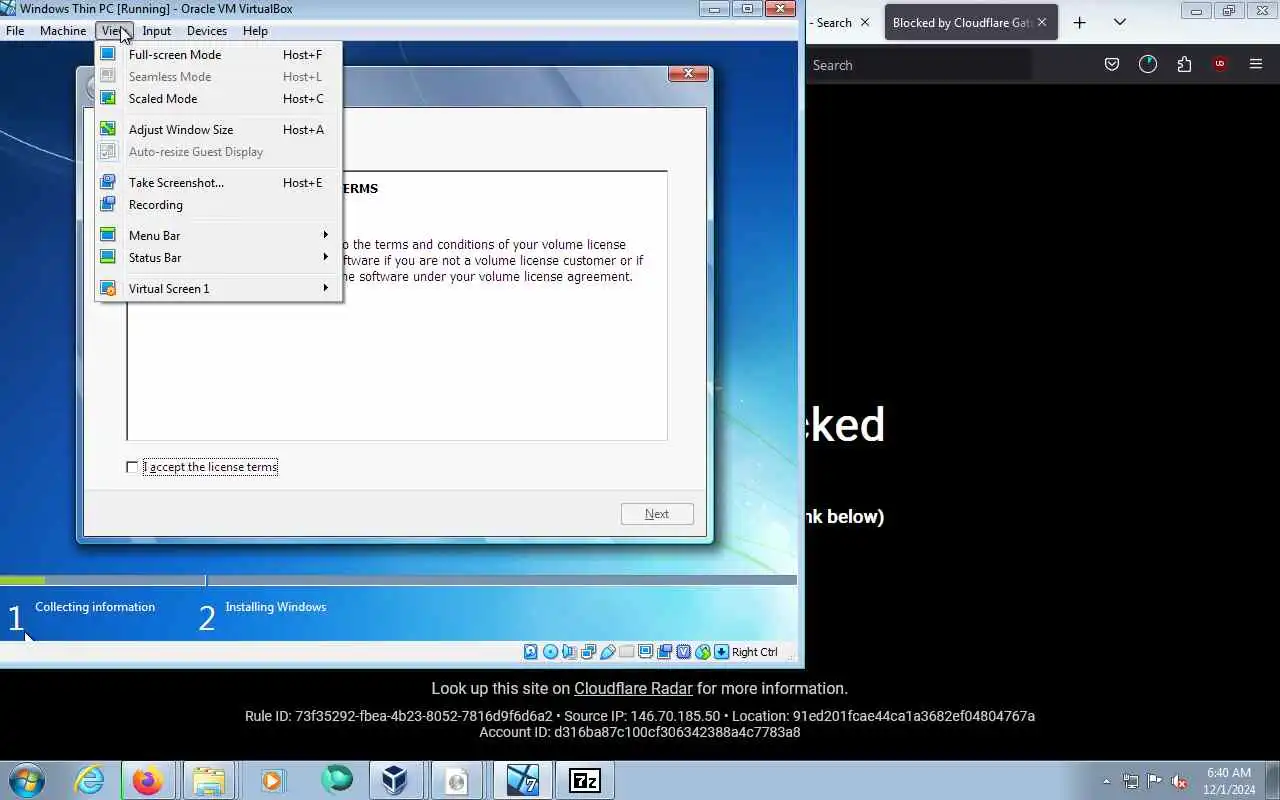This screenshot has height=800, width=1280.
Task: Open the Firefox list all tabs dropdown
Action: [1120, 22]
